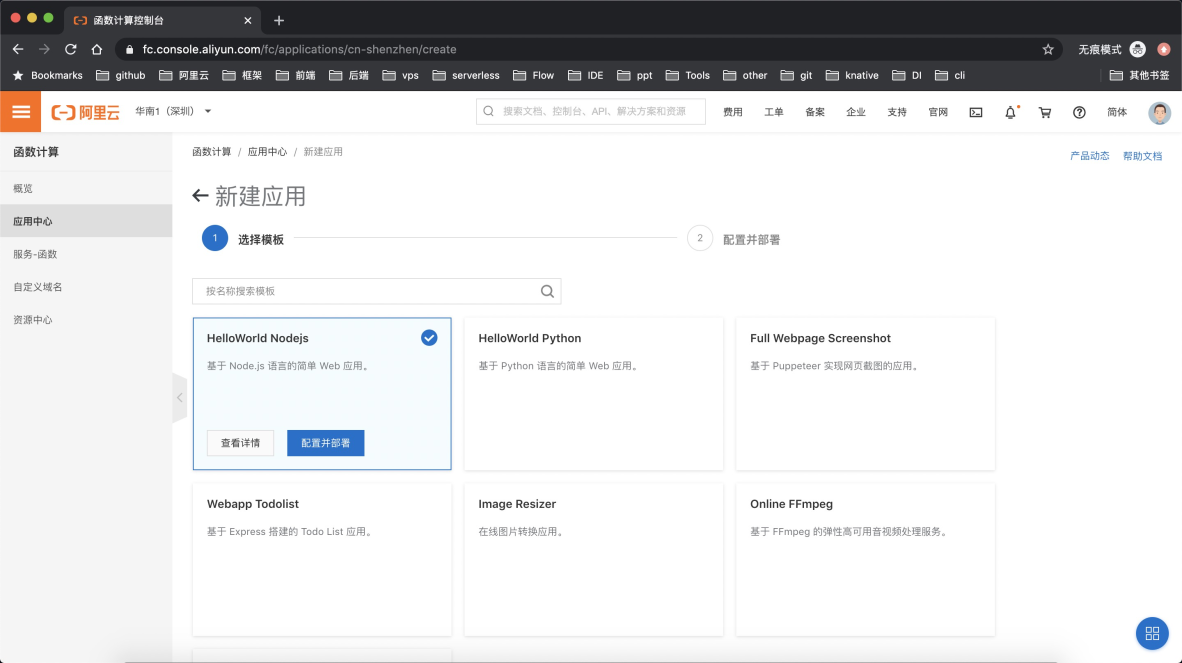This screenshot has height=663, width=1182.
Task: Open the notifications bell
Action: [1010, 112]
